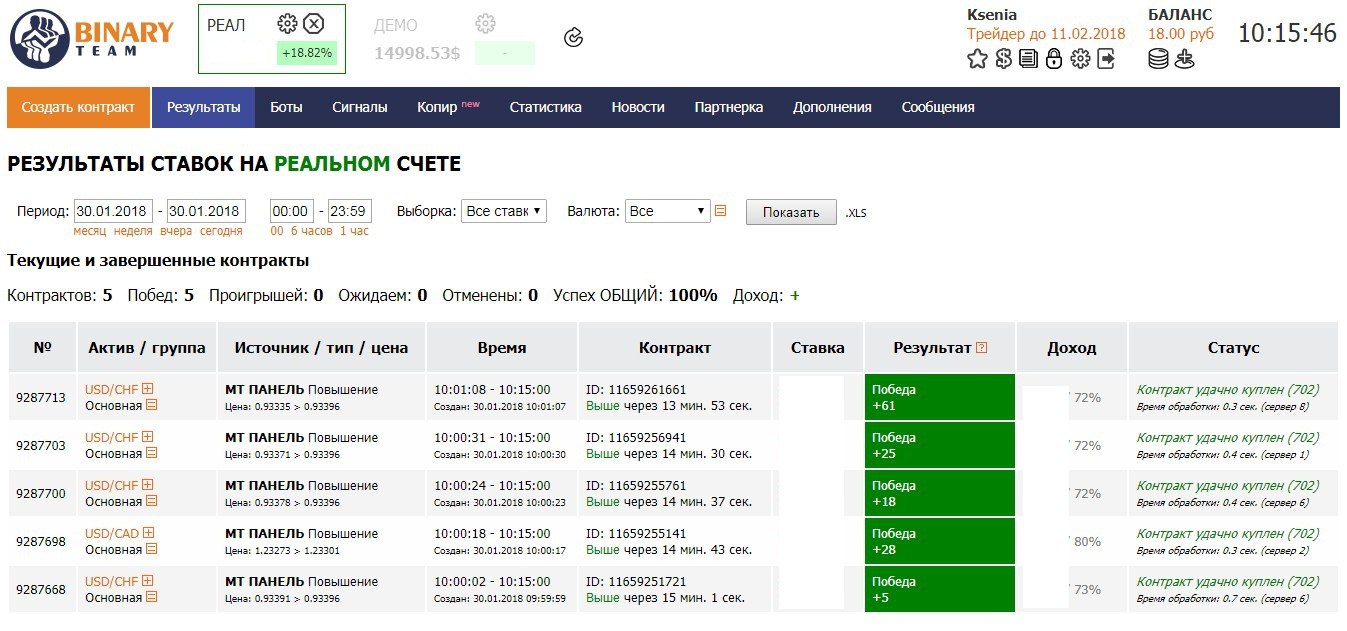This screenshot has width=1347, height=631.
Task: Expand the plus icon beside USD/CAD in row 9287698
Action: coord(149,533)
